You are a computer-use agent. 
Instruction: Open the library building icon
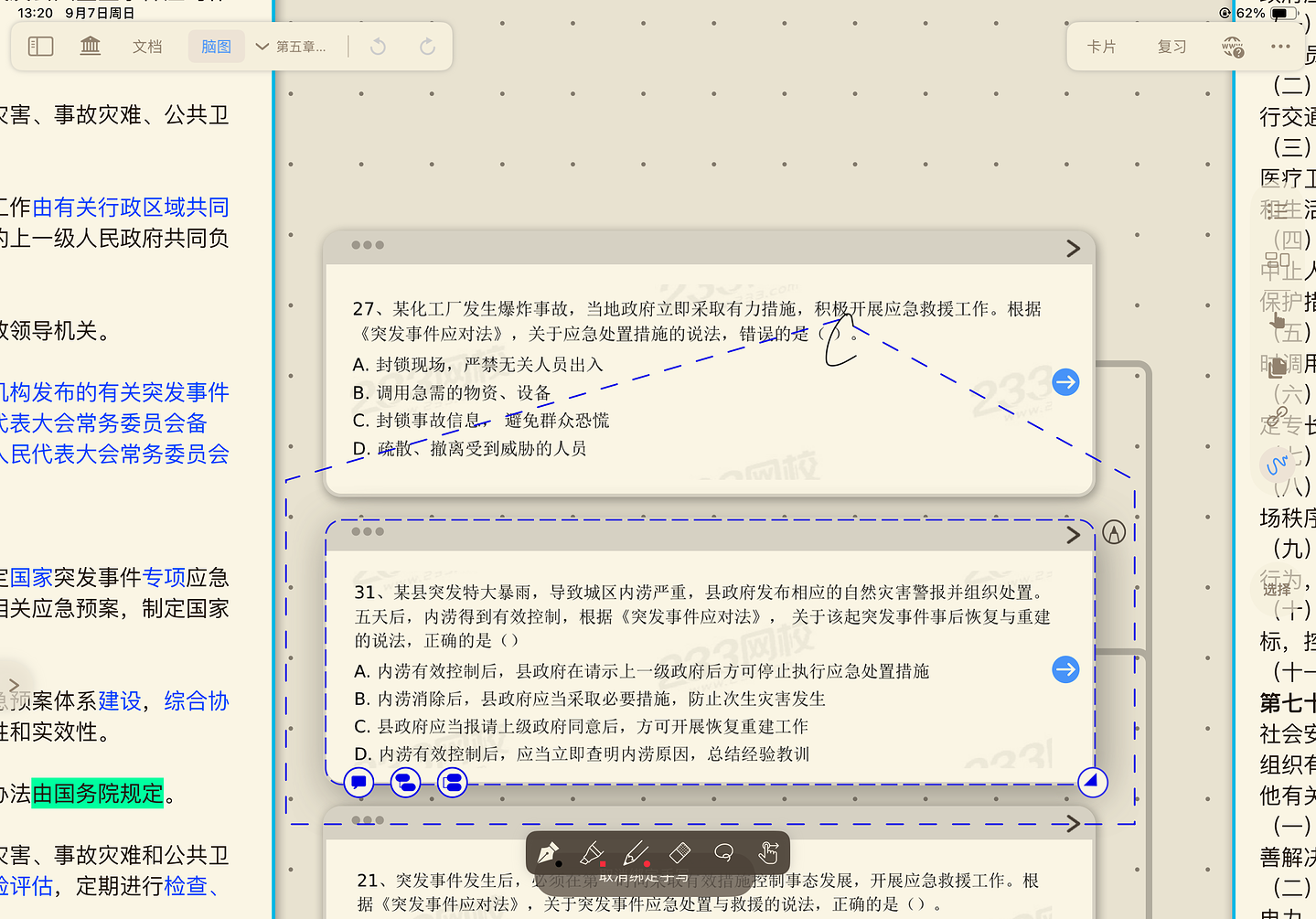pyautogui.click(x=91, y=47)
